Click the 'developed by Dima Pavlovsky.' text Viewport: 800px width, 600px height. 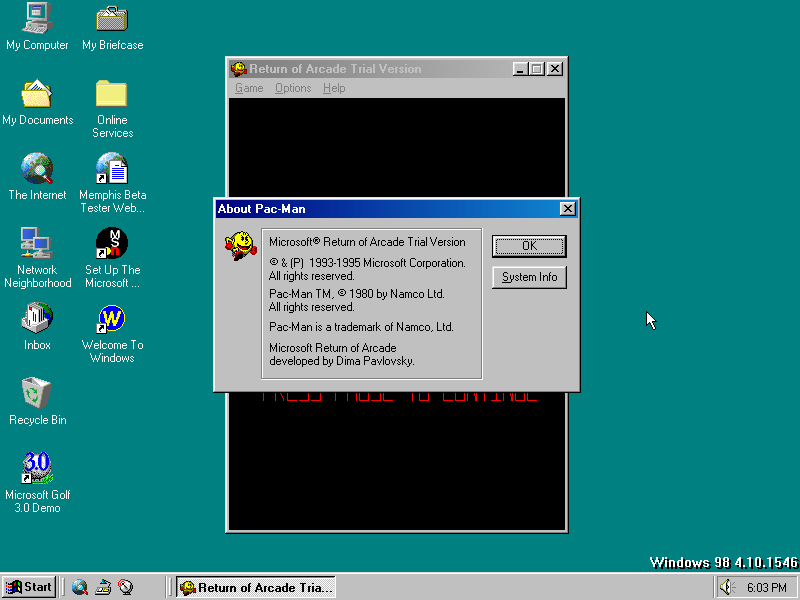click(x=342, y=361)
